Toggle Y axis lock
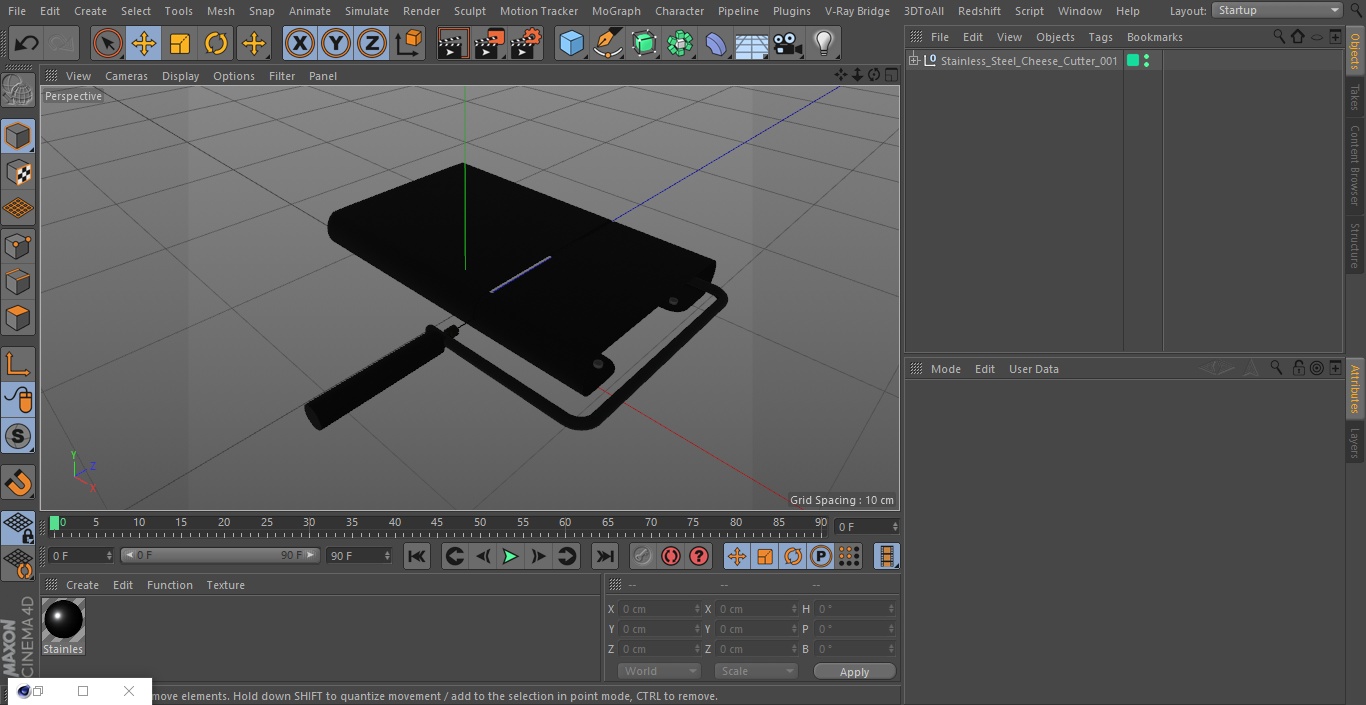Screen dimensions: 1366x705 (336, 44)
